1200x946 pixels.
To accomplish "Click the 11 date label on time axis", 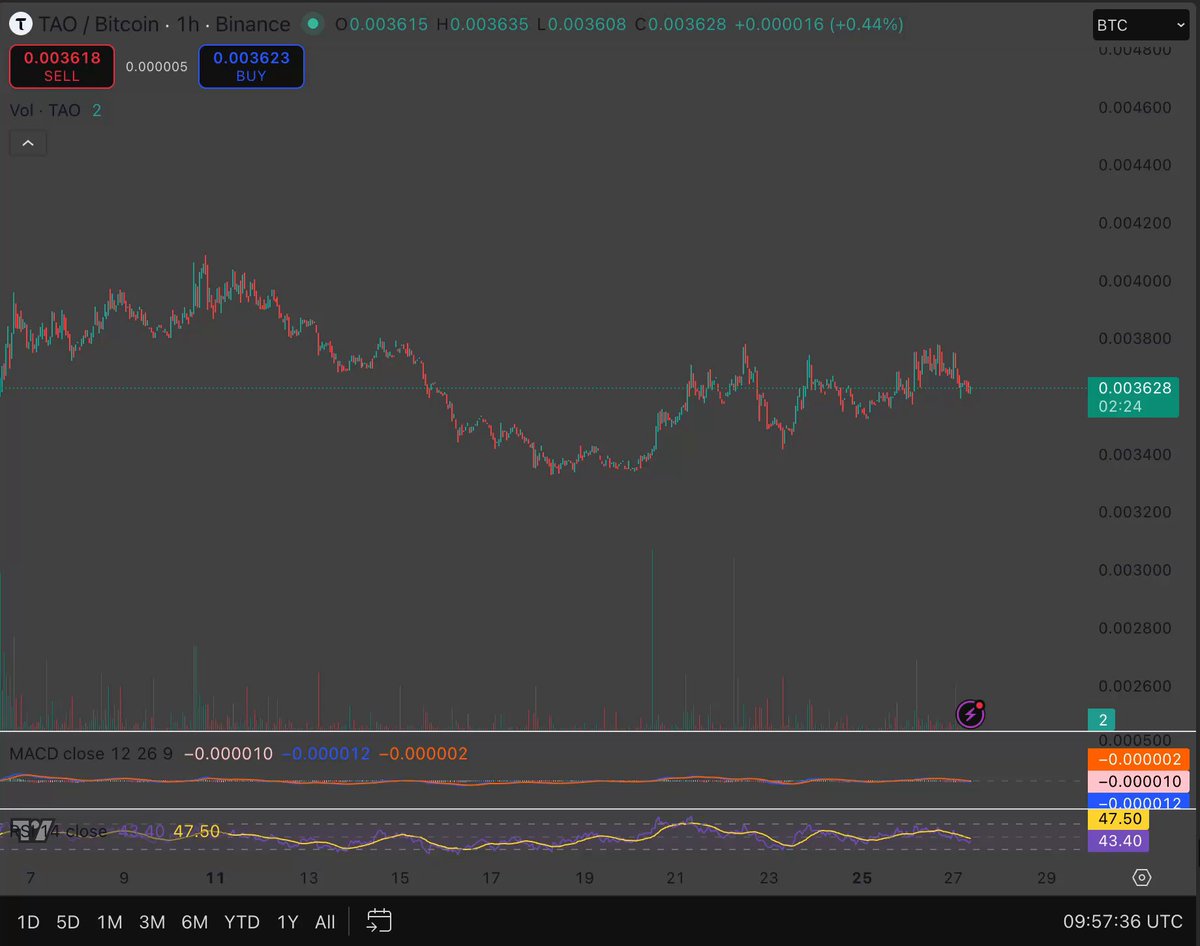I will (215, 878).
